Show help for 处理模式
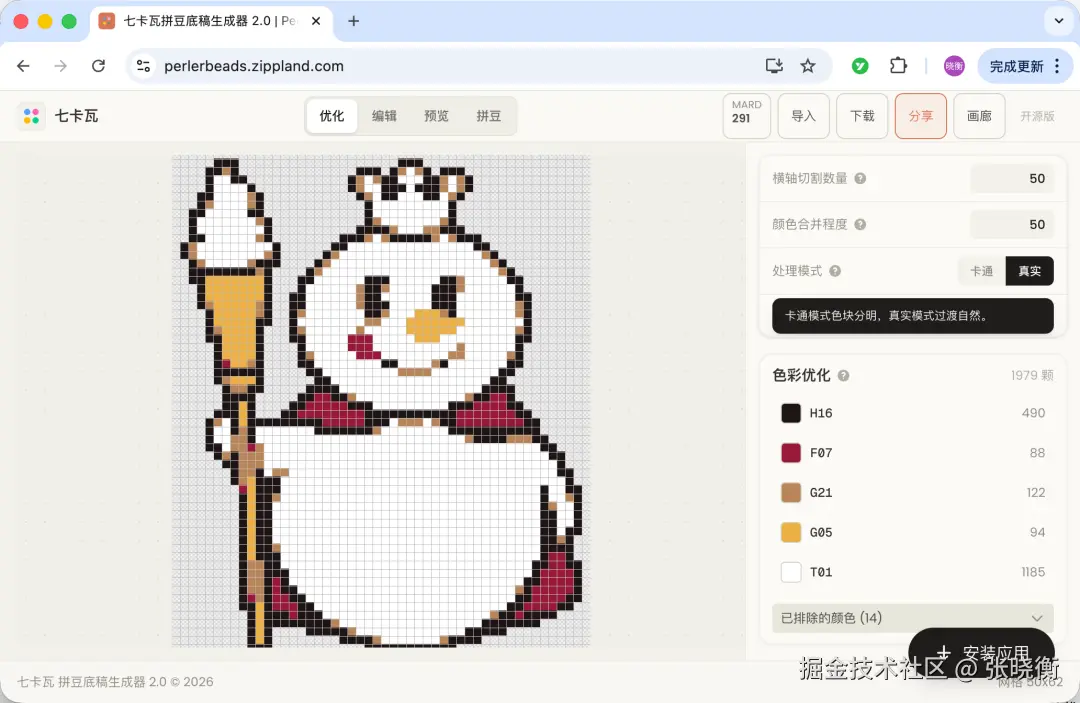 835,271
